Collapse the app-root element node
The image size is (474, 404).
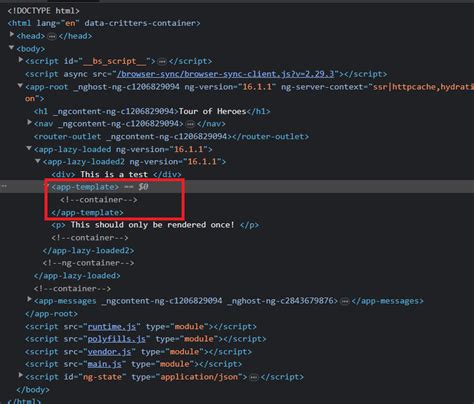(20, 86)
